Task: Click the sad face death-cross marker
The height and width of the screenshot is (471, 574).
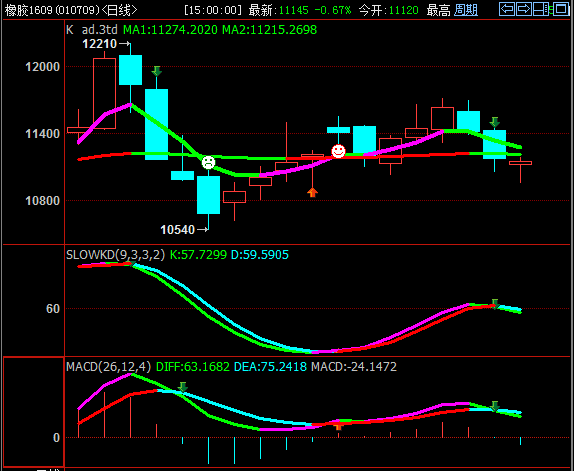Action: pyautogui.click(x=208, y=162)
